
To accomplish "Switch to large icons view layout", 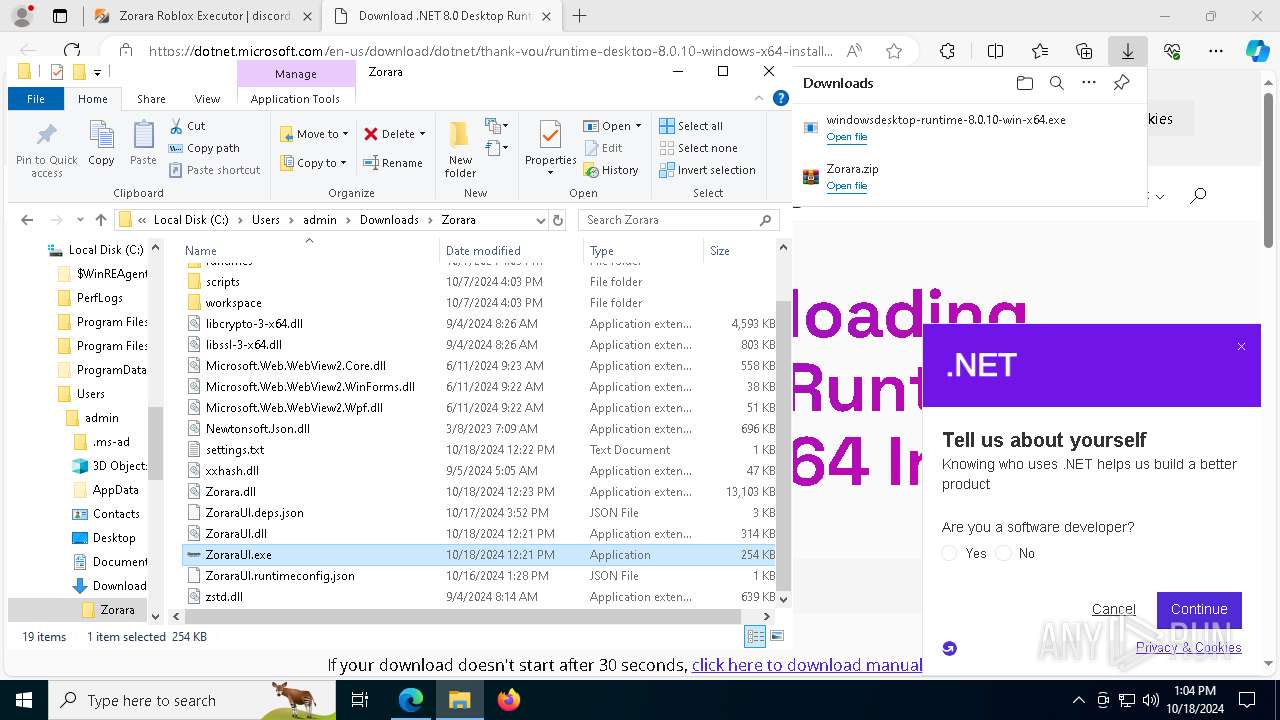I will pyautogui.click(x=777, y=636).
